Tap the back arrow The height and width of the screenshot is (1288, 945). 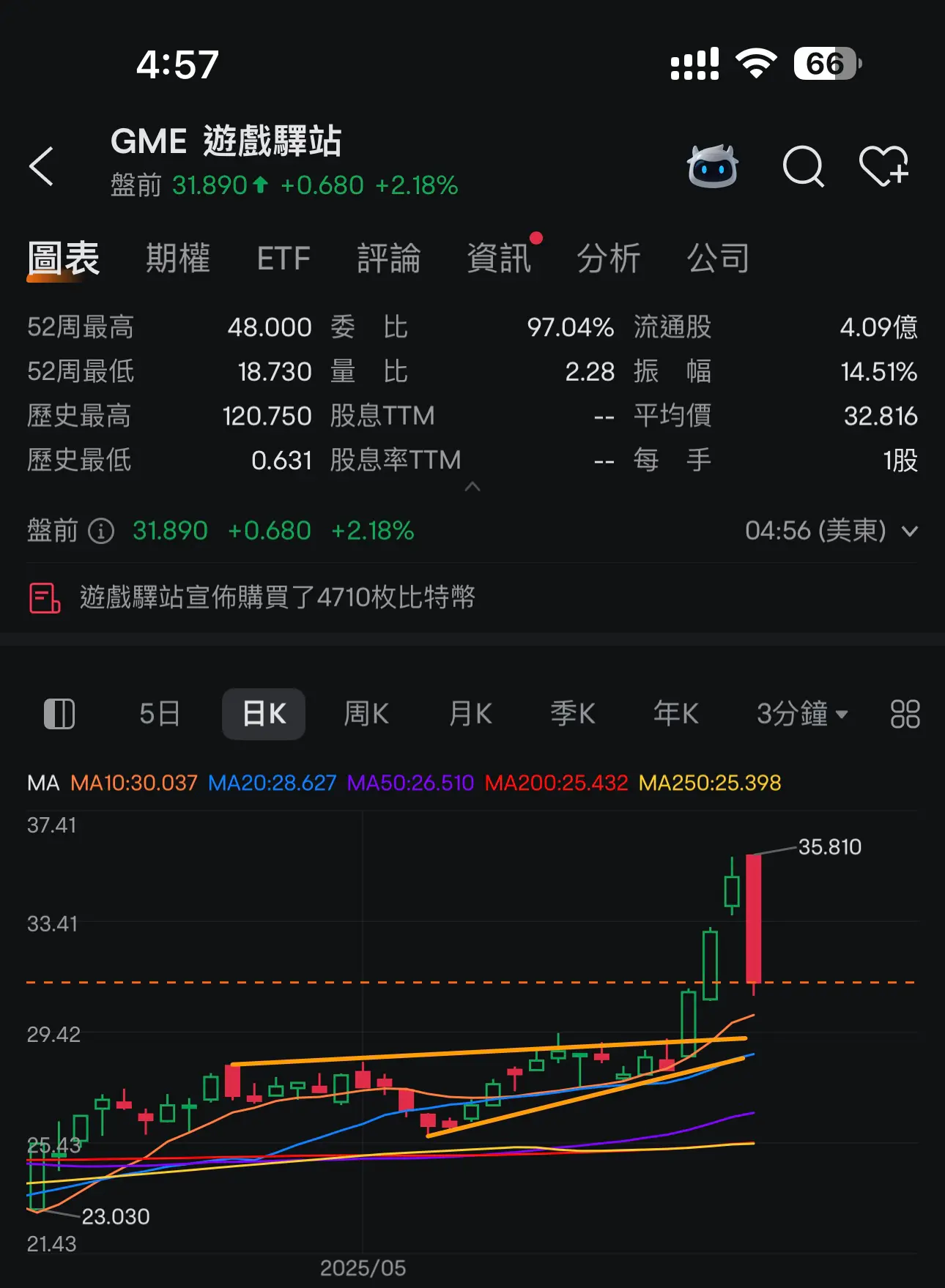(41, 166)
